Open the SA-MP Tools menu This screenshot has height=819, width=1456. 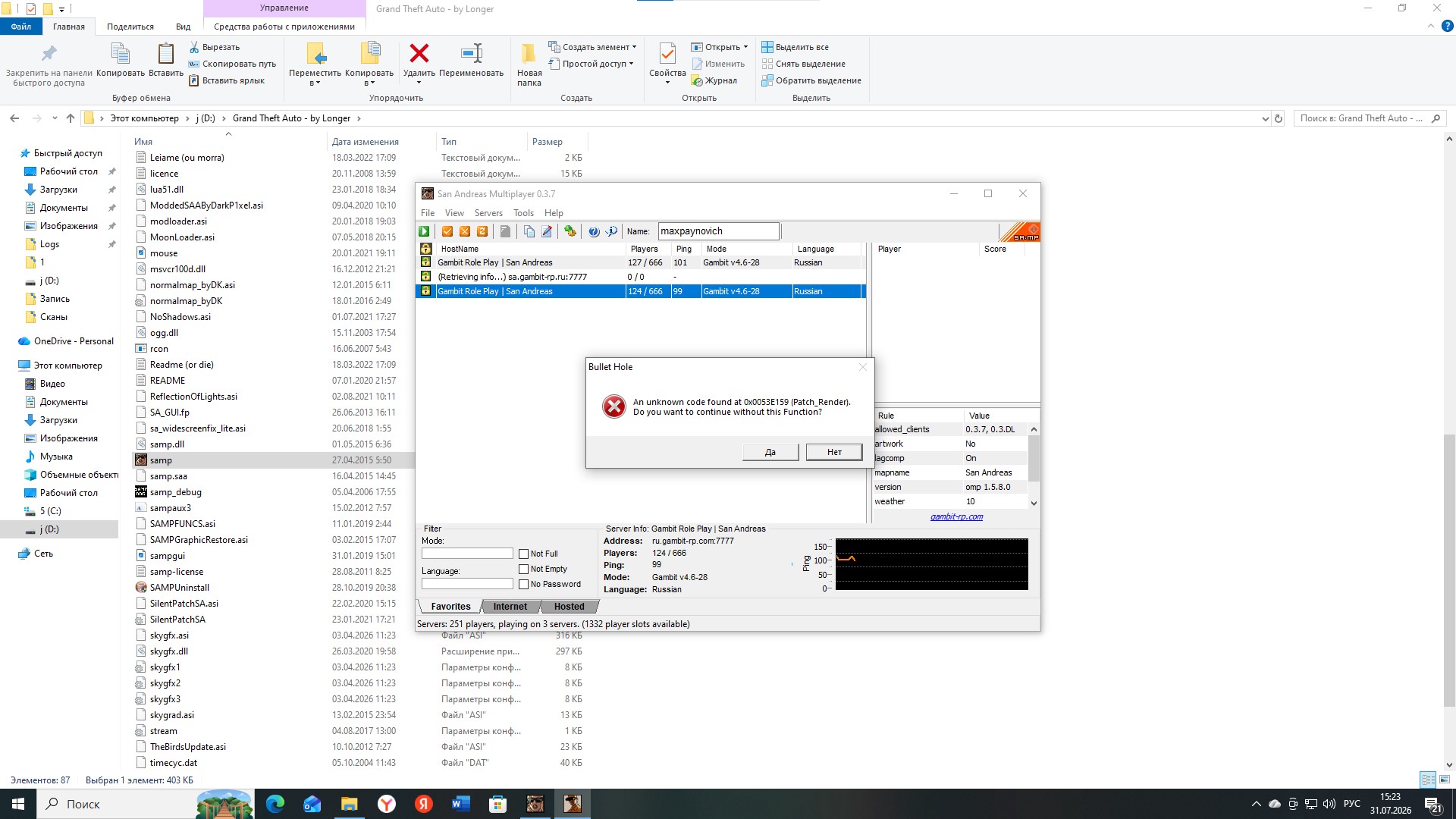click(523, 213)
